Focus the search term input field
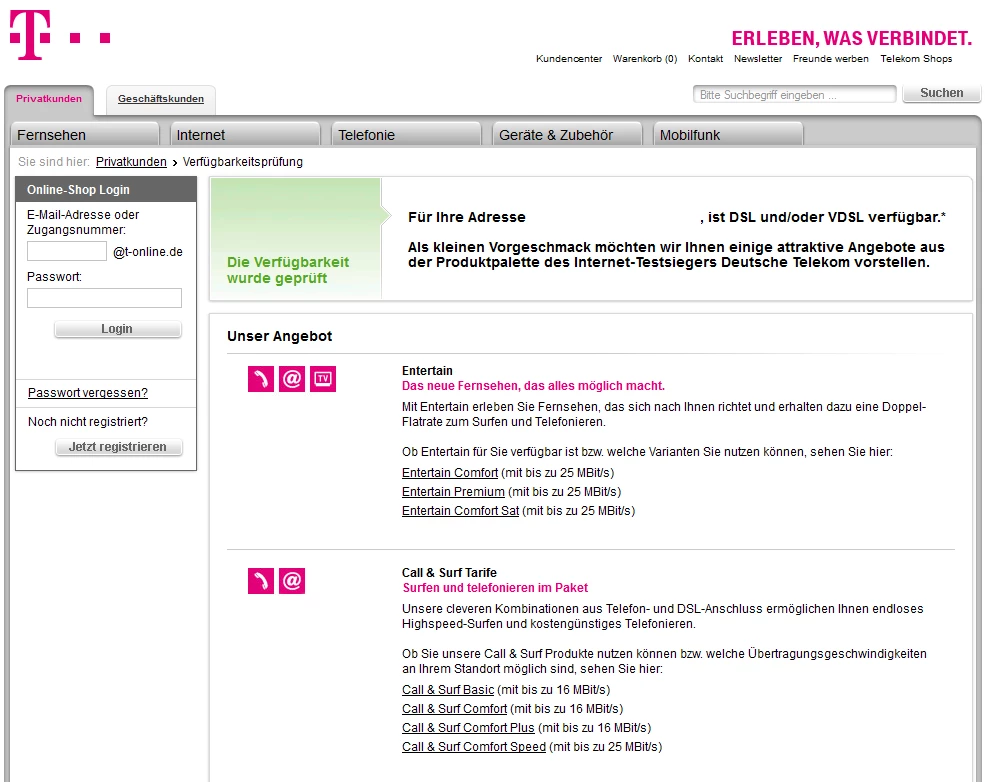The width and height of the screenshot is (998, 782). pos(794,94)
